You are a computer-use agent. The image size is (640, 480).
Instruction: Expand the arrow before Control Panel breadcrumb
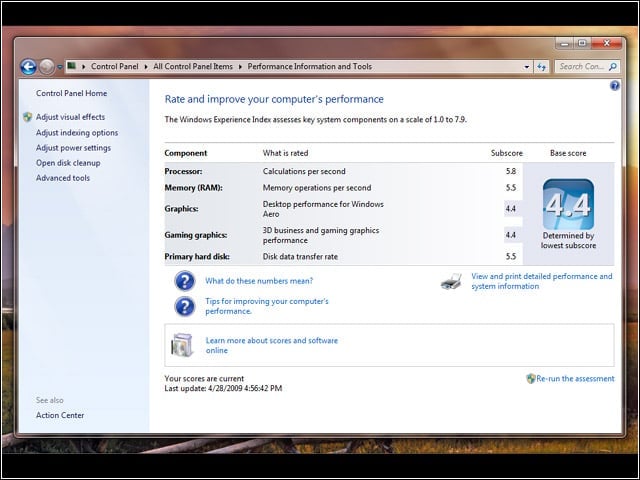point(83,67)
